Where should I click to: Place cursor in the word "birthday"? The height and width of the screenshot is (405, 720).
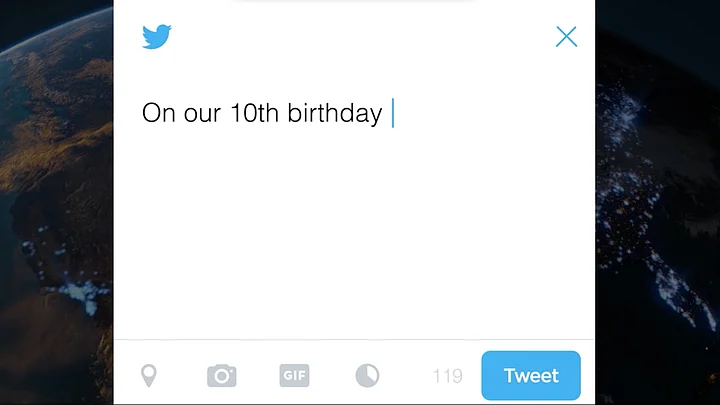pyautogui.click(x=335, y=113)
